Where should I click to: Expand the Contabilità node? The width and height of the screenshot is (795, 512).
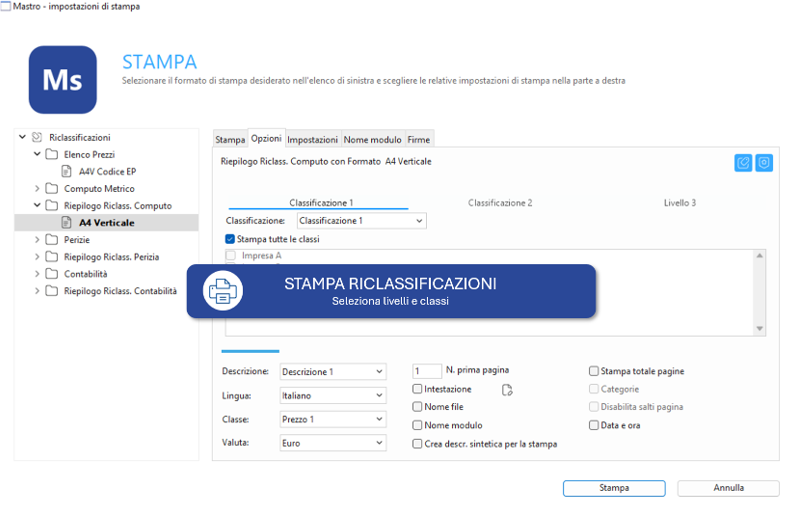point(37,274)
